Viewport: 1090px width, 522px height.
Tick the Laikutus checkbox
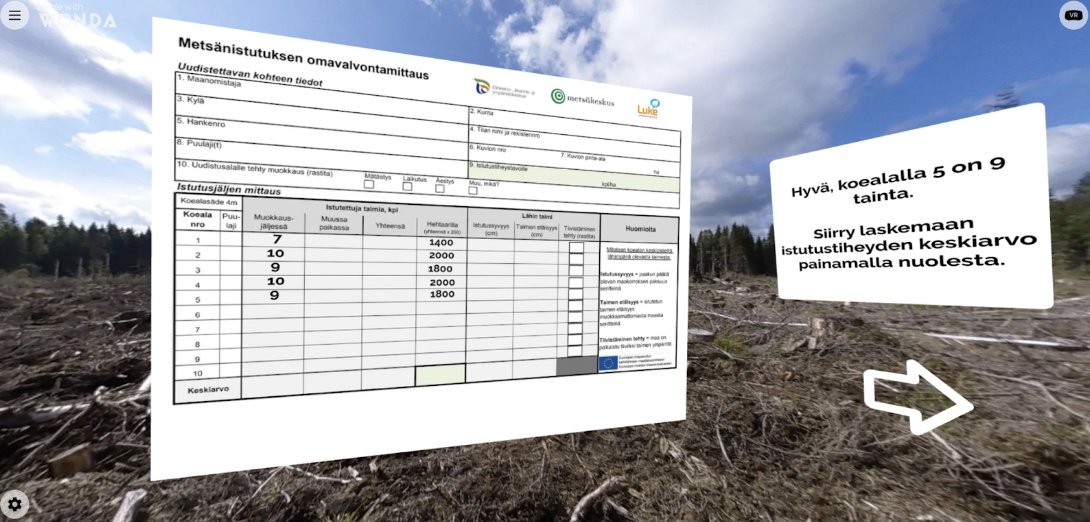407,186
